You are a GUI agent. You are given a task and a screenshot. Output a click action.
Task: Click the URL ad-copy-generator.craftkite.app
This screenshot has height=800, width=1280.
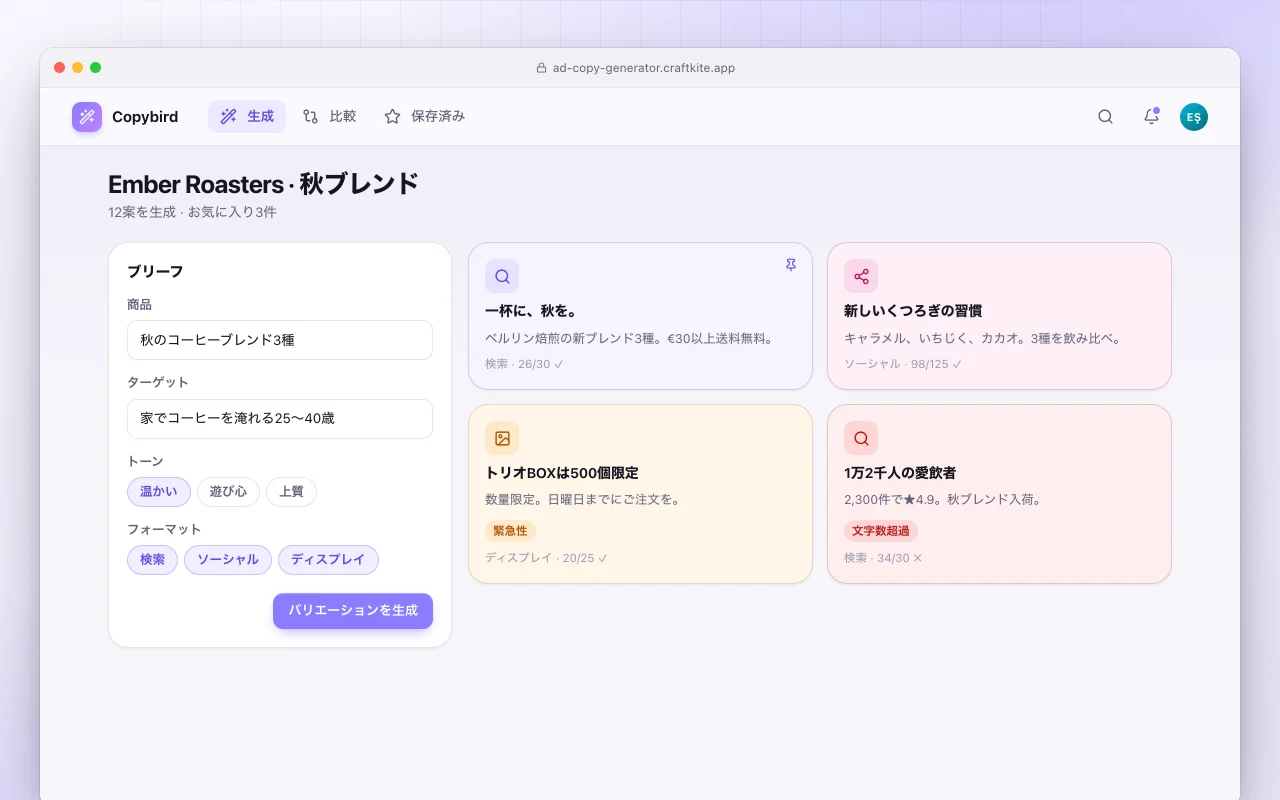644,68
